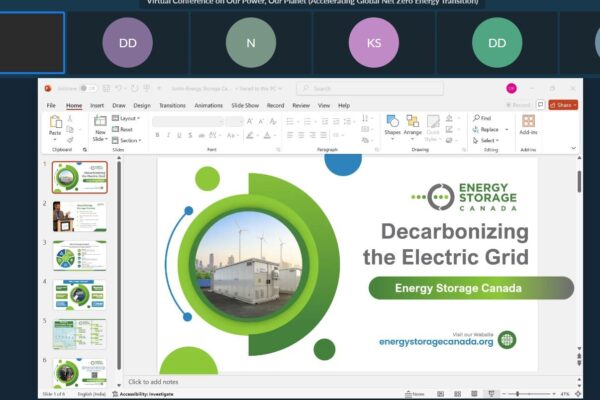
Task: Toggle the AutoSave switch
Action: click(88, 88)
